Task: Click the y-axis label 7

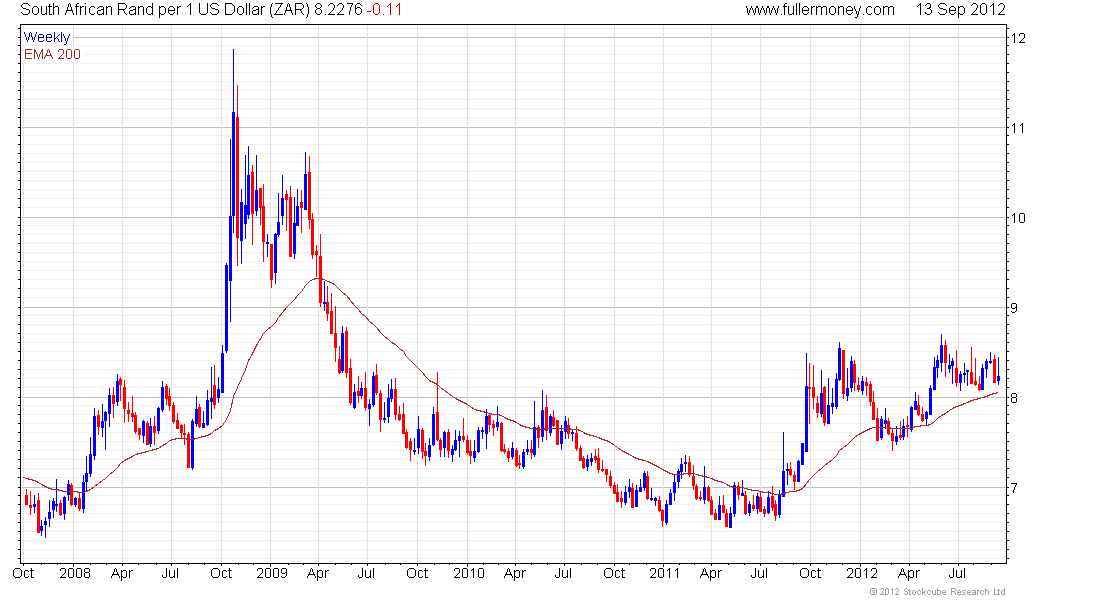Action: (1014, 488)
